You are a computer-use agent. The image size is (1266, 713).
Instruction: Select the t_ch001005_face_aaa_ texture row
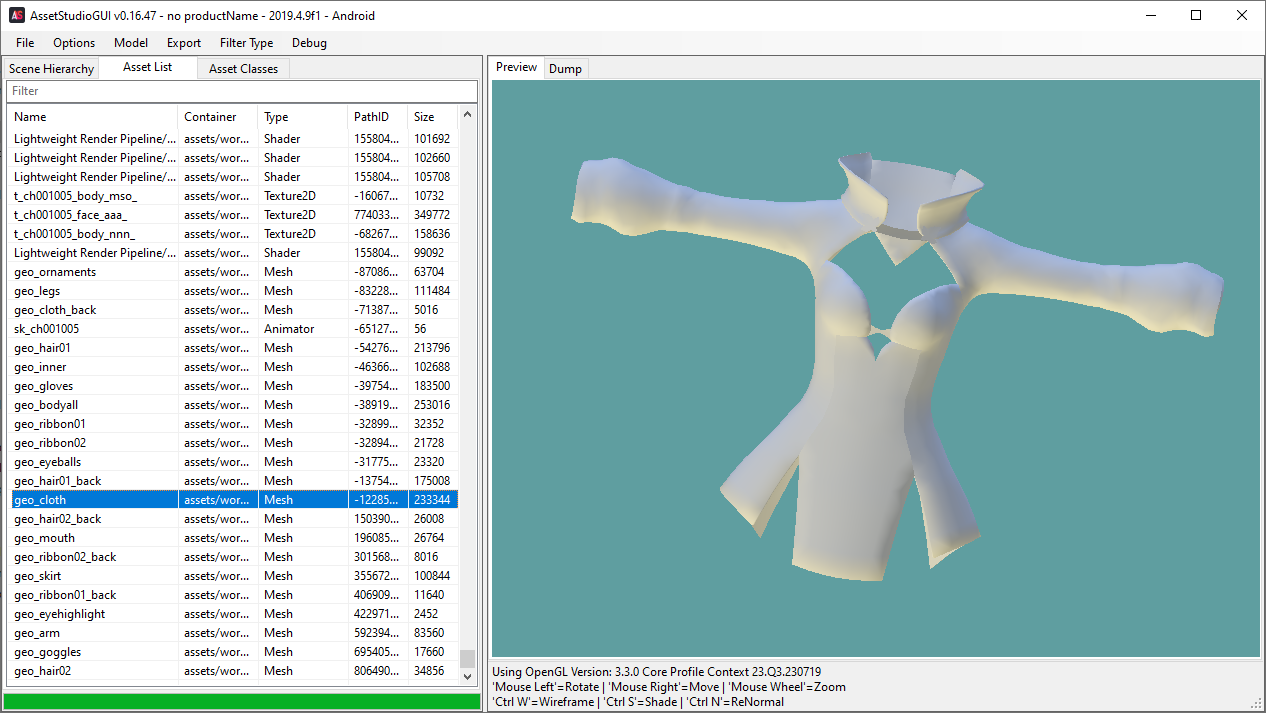(234, 215)
